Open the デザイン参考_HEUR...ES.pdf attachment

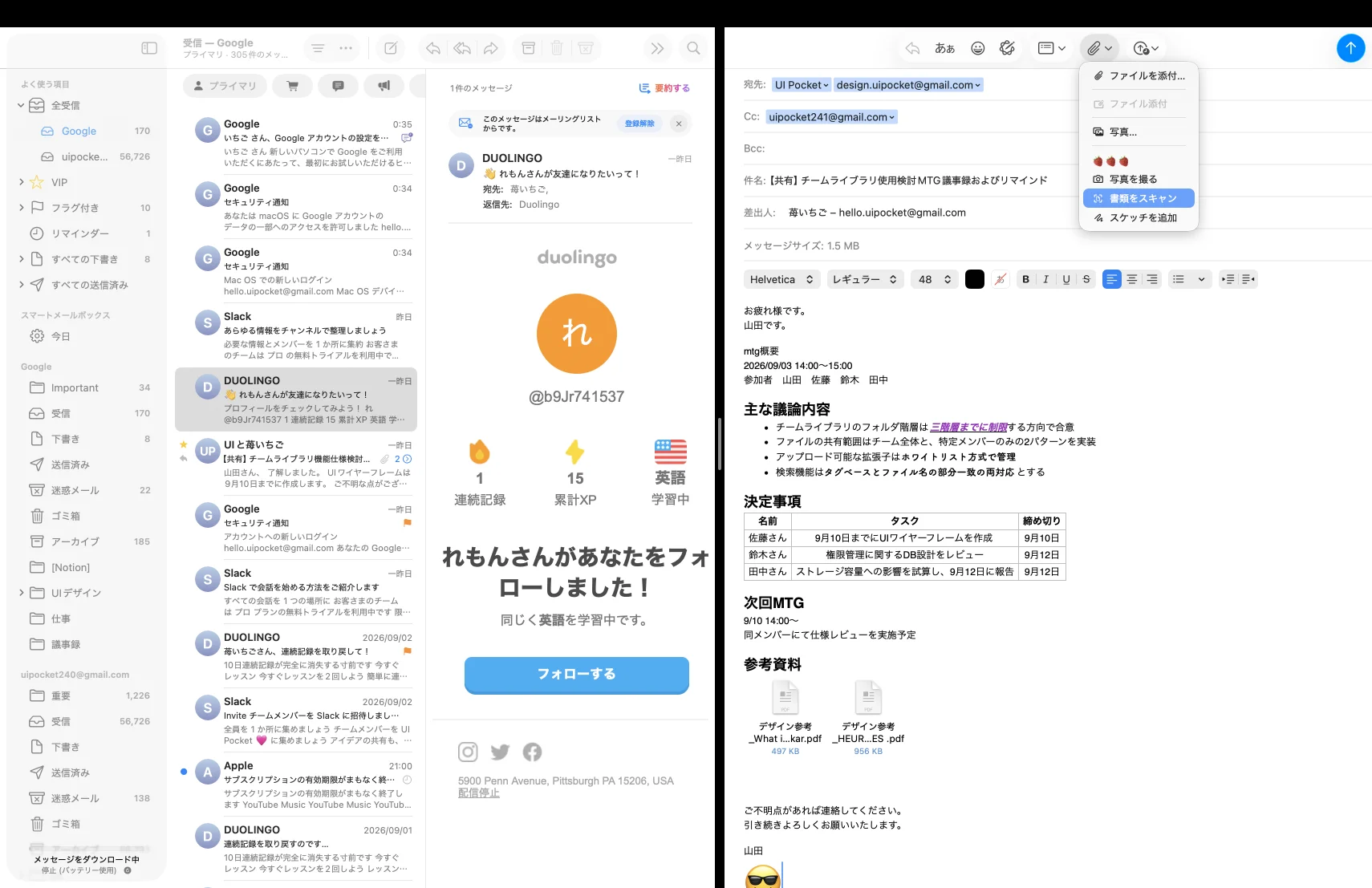868,717
